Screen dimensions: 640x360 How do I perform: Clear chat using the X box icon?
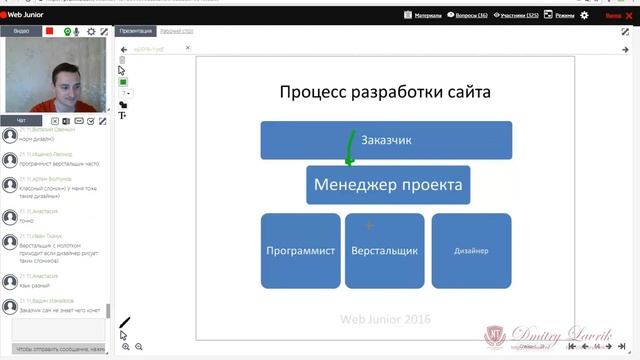(x=55, y=121)
